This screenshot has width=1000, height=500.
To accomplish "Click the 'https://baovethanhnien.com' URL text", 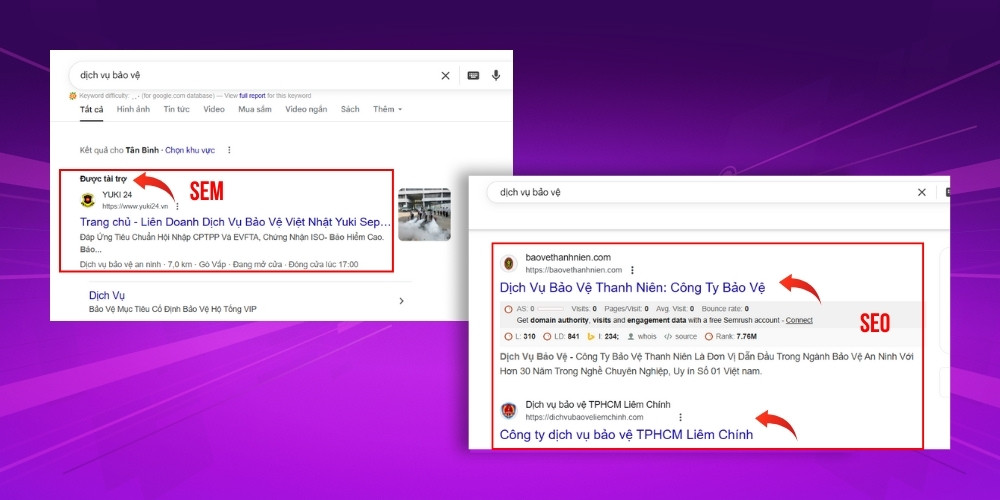I will coord(573,270).
